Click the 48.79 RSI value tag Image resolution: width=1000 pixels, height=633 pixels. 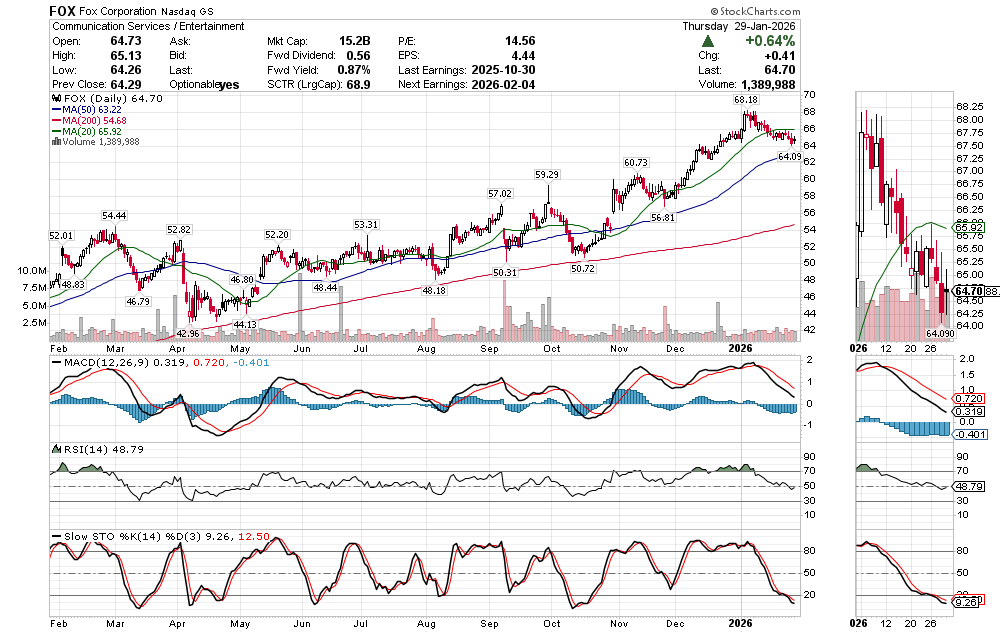[x=971, y=485]
